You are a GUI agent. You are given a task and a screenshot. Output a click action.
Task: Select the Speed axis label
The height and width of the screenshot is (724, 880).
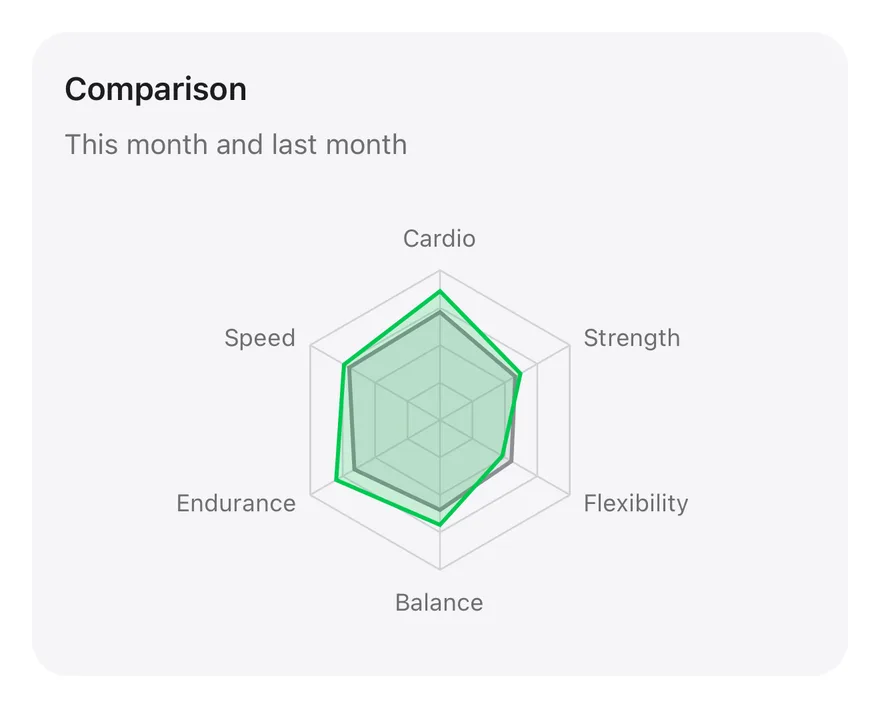(x=259, y=338)
